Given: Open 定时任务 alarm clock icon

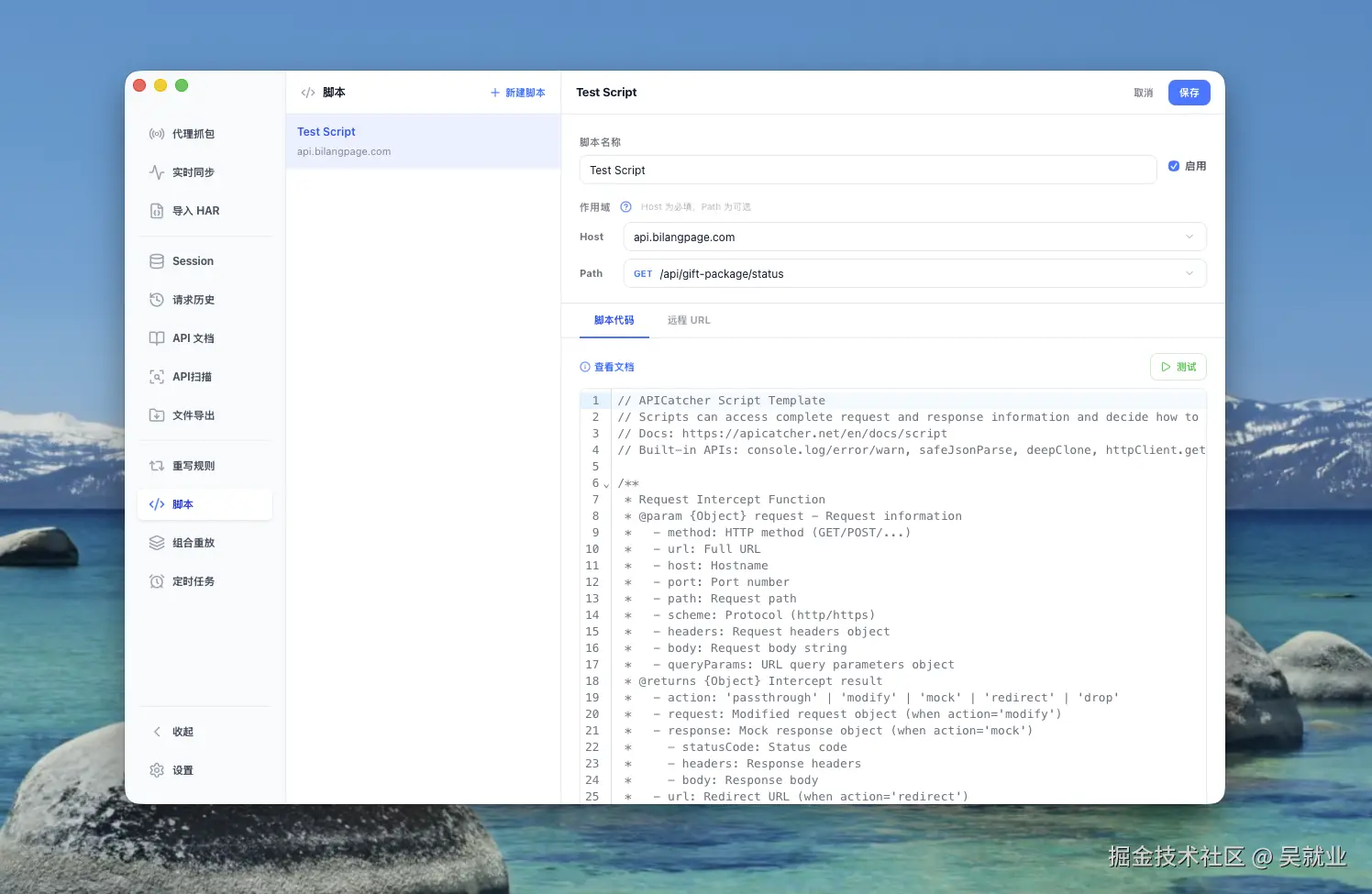Looking at the screenshot, I should (157, 581).
